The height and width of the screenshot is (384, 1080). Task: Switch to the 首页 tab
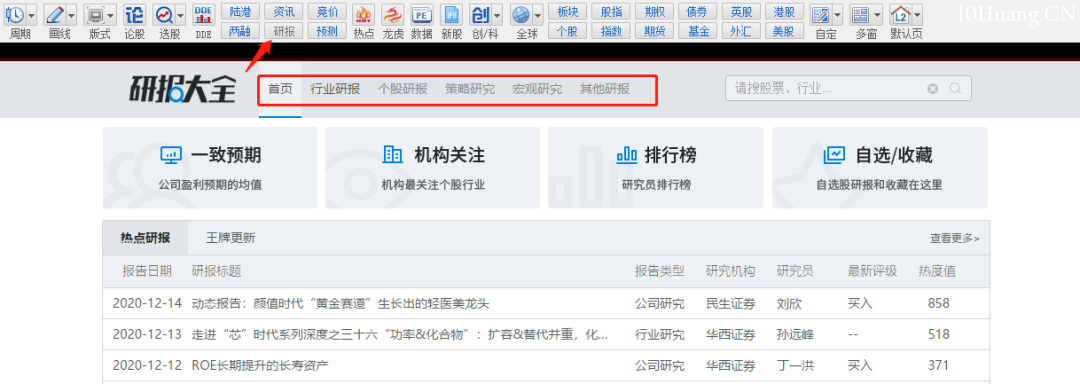(280, 89)
